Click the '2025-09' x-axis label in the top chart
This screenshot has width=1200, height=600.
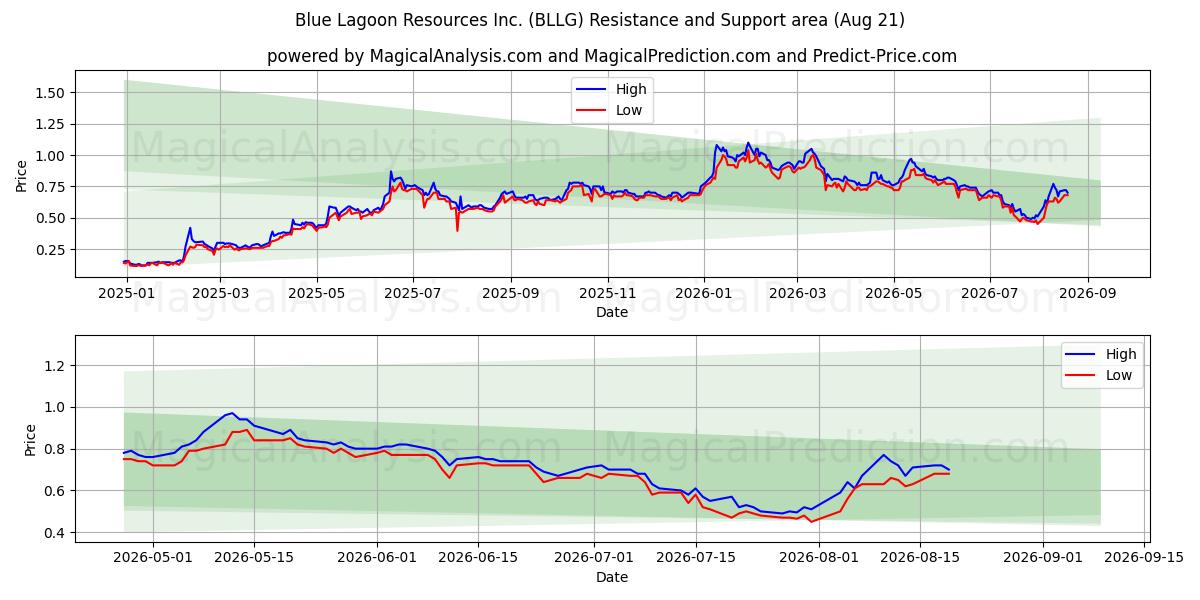[511, 294]
